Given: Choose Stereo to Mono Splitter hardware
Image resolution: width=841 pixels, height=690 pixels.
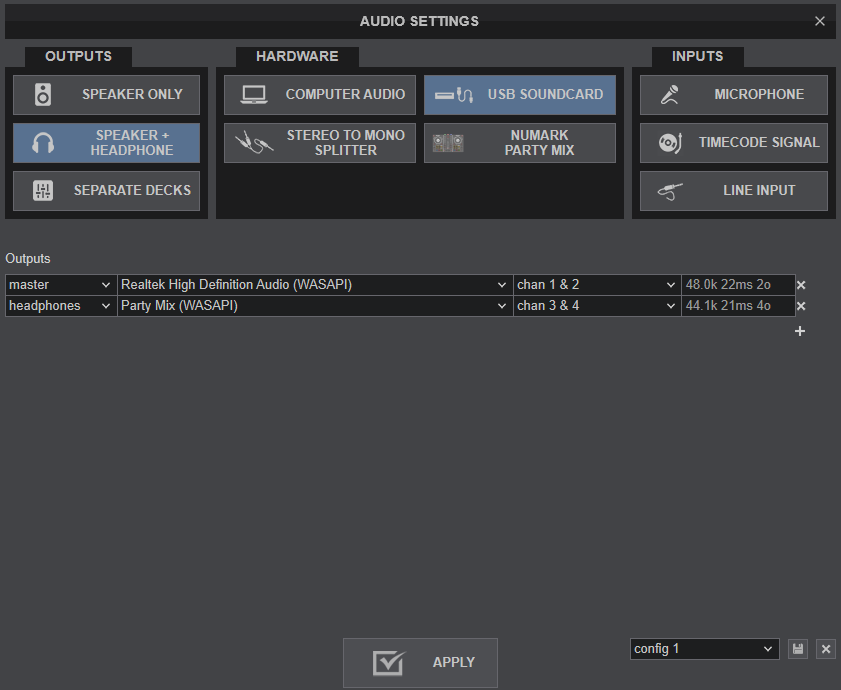Looking at the screenshot, I should 320,143.
